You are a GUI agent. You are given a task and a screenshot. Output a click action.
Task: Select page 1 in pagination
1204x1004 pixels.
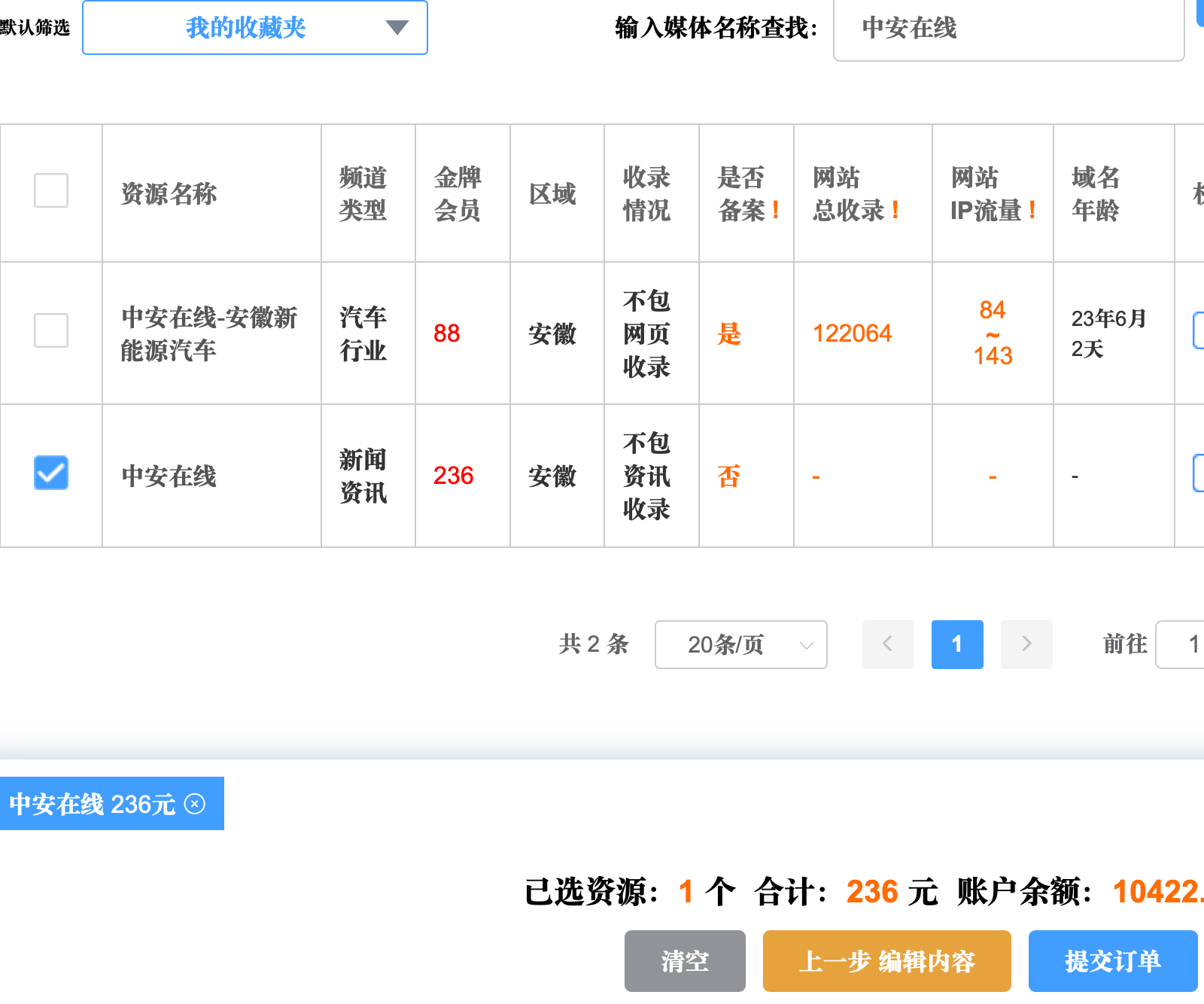point(957,644)
